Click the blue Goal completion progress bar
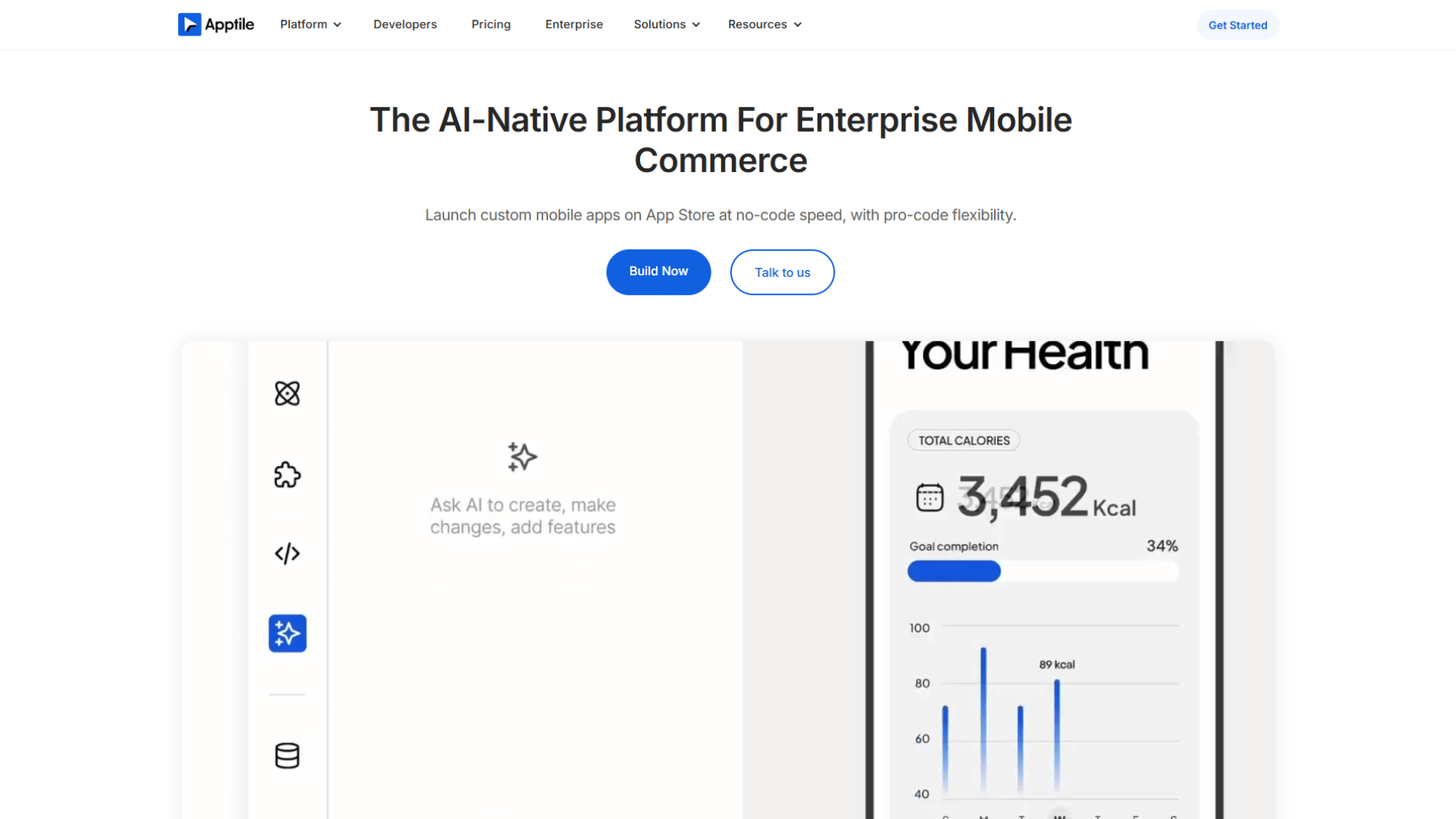This screenshot has width=1456, height=819. pos(954,571)
